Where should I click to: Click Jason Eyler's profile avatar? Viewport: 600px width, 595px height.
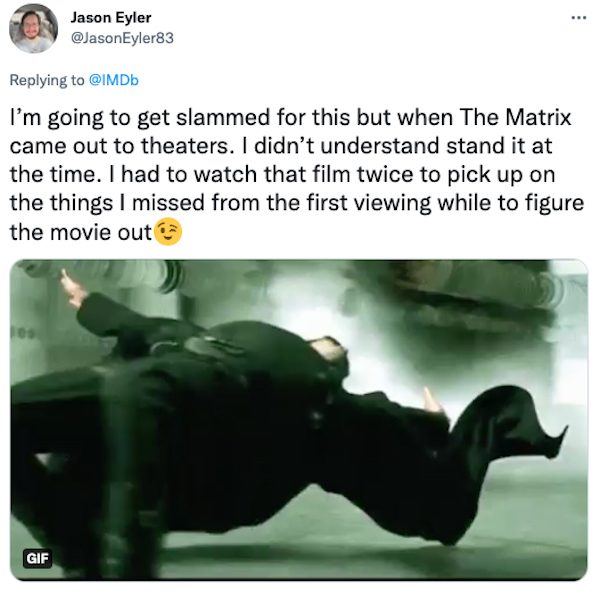(x=33, y=28)
